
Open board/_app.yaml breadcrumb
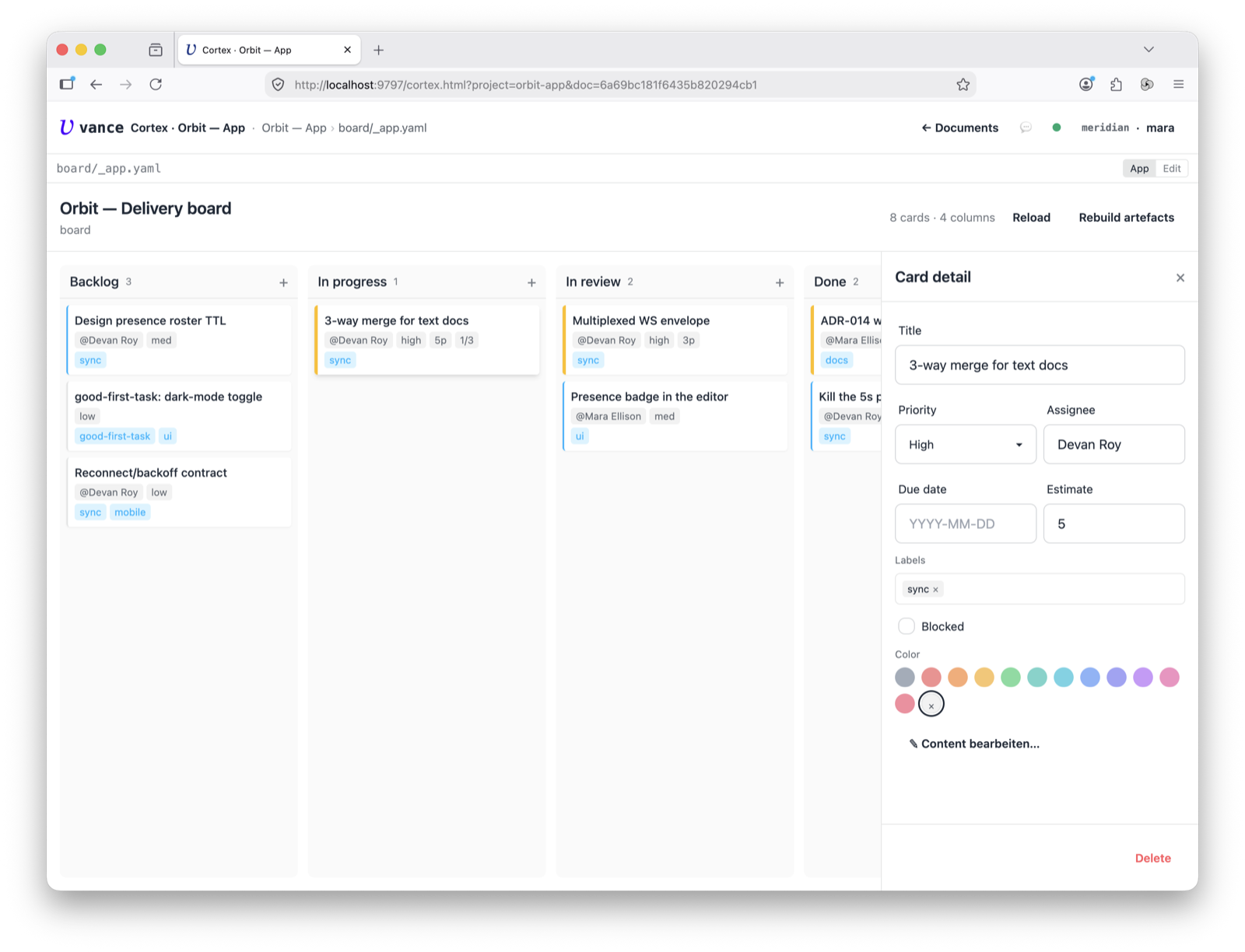pyautogui.click(x=382, y=128)
